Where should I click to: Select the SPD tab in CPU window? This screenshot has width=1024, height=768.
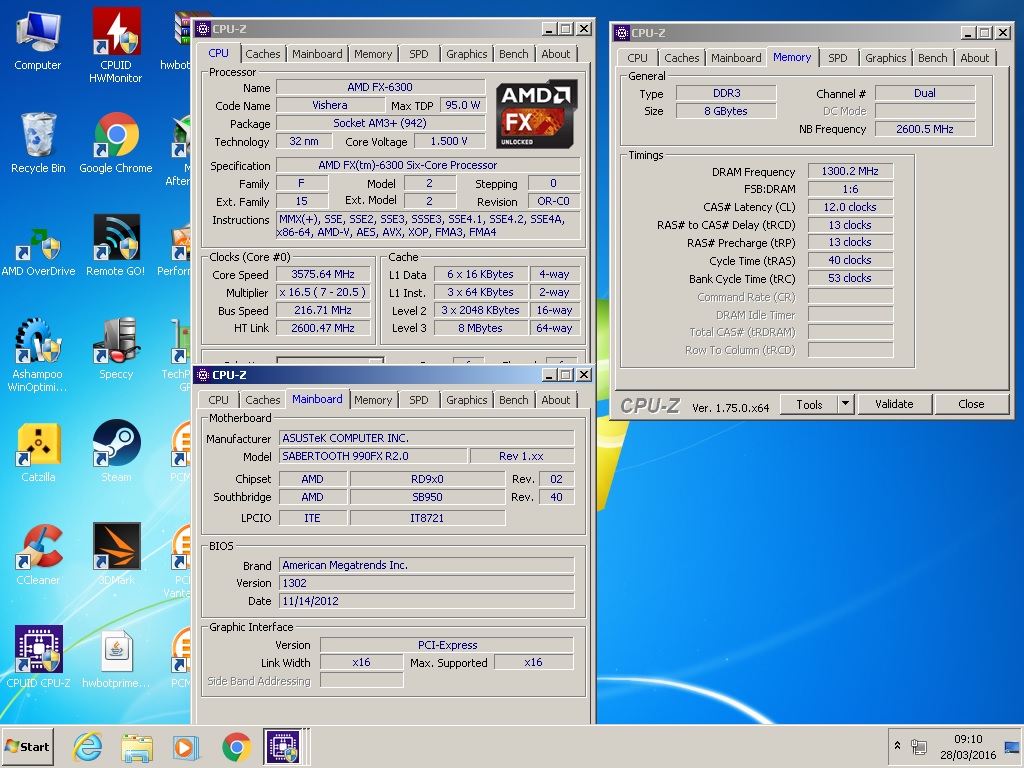(419, 54)
